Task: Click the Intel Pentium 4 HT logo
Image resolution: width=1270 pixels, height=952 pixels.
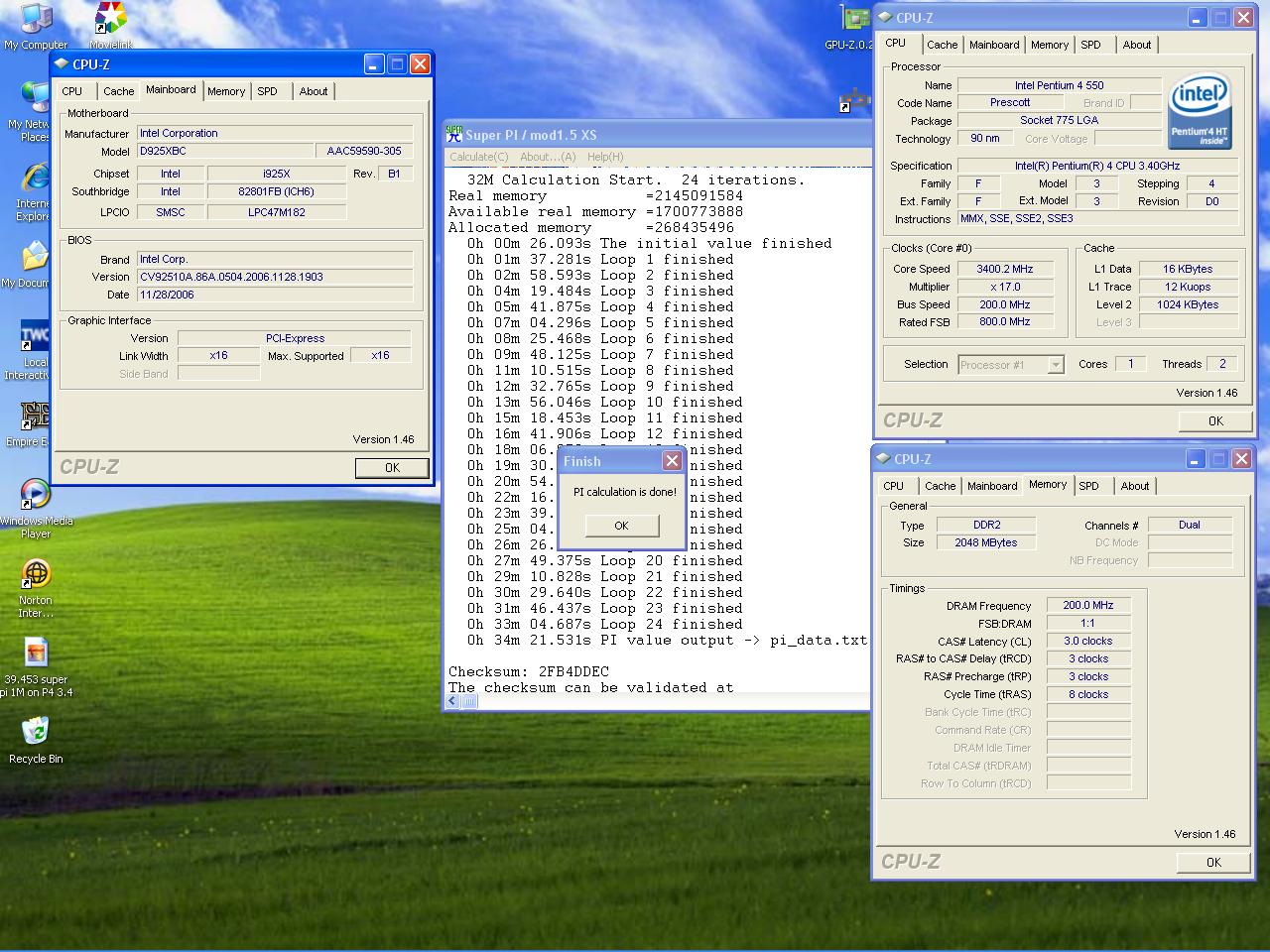Action: click(x=1200, y=110)
